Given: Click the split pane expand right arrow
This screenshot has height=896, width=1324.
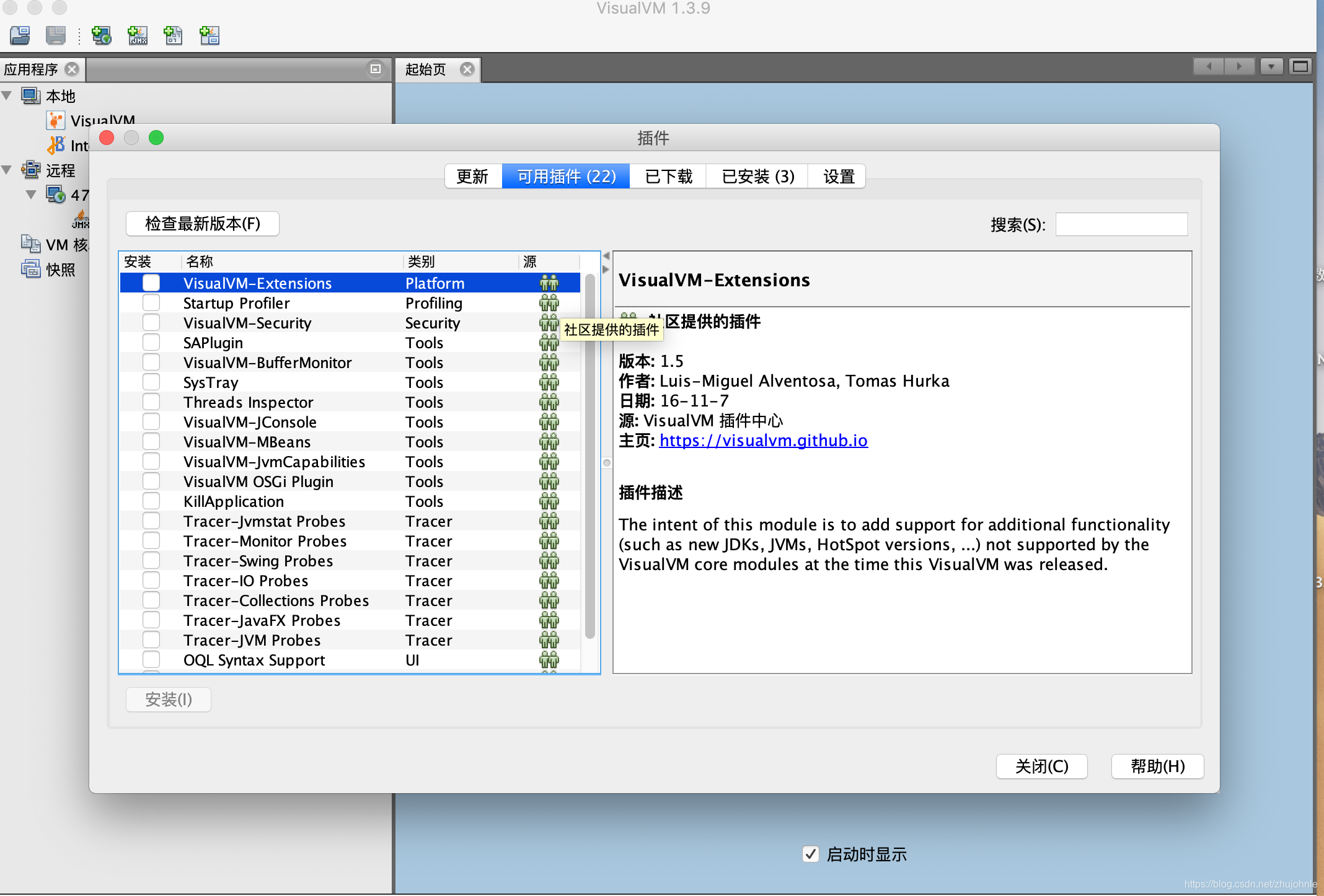Looking at the screenshot, I should [x=606, y=269].
